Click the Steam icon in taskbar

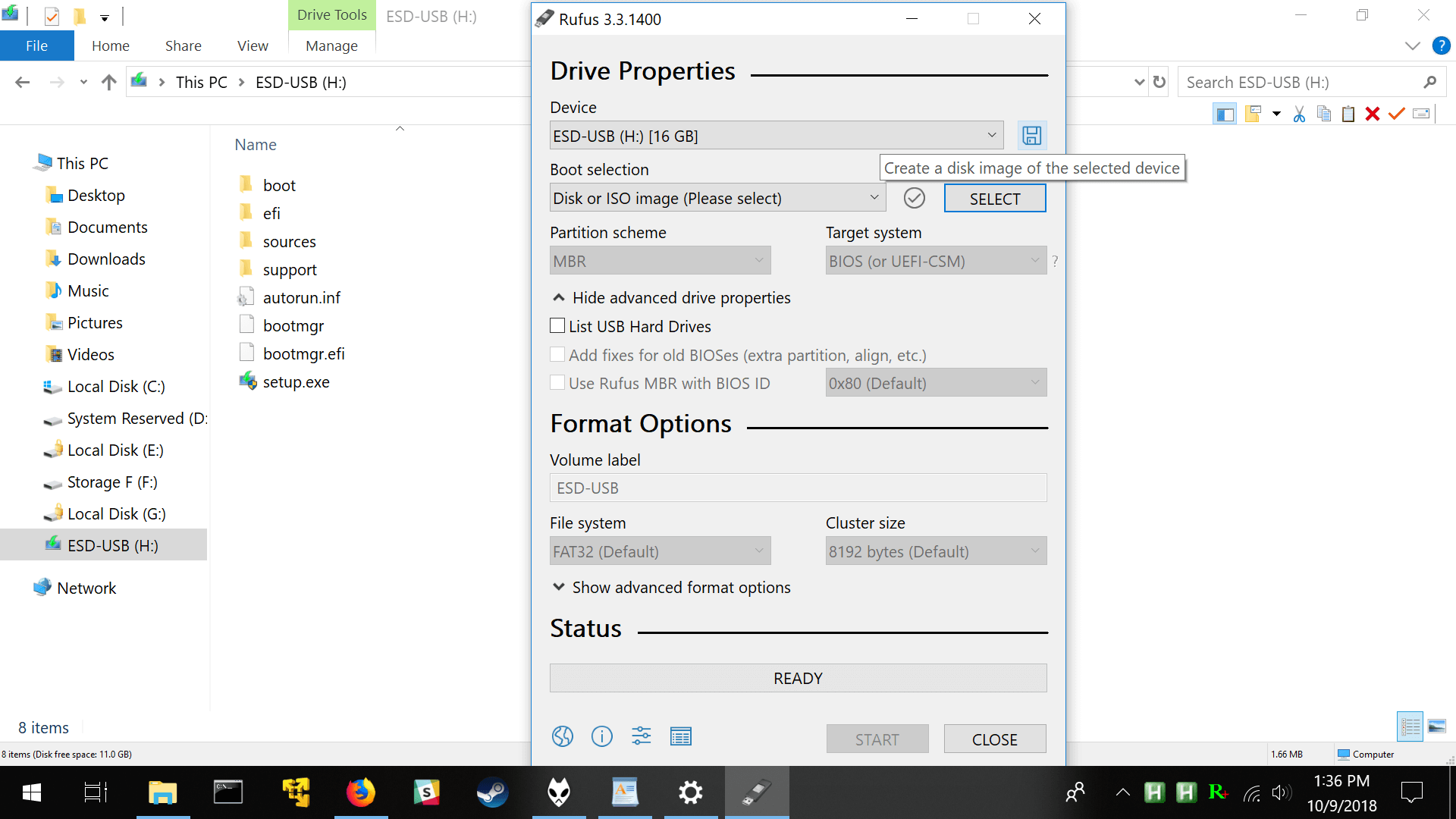tap(493, 790)
